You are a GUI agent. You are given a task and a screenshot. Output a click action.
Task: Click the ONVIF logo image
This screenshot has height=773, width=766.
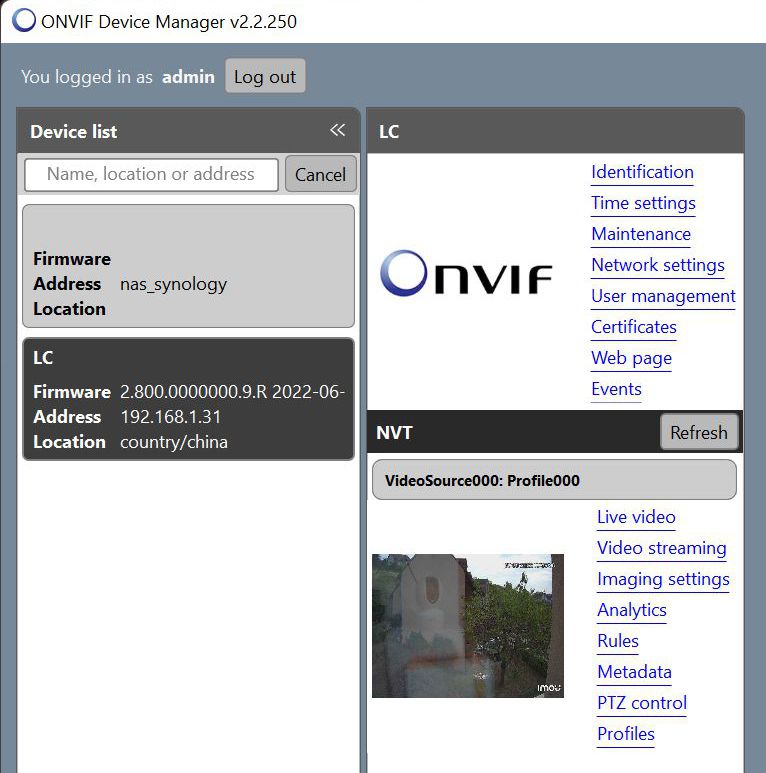466,273
